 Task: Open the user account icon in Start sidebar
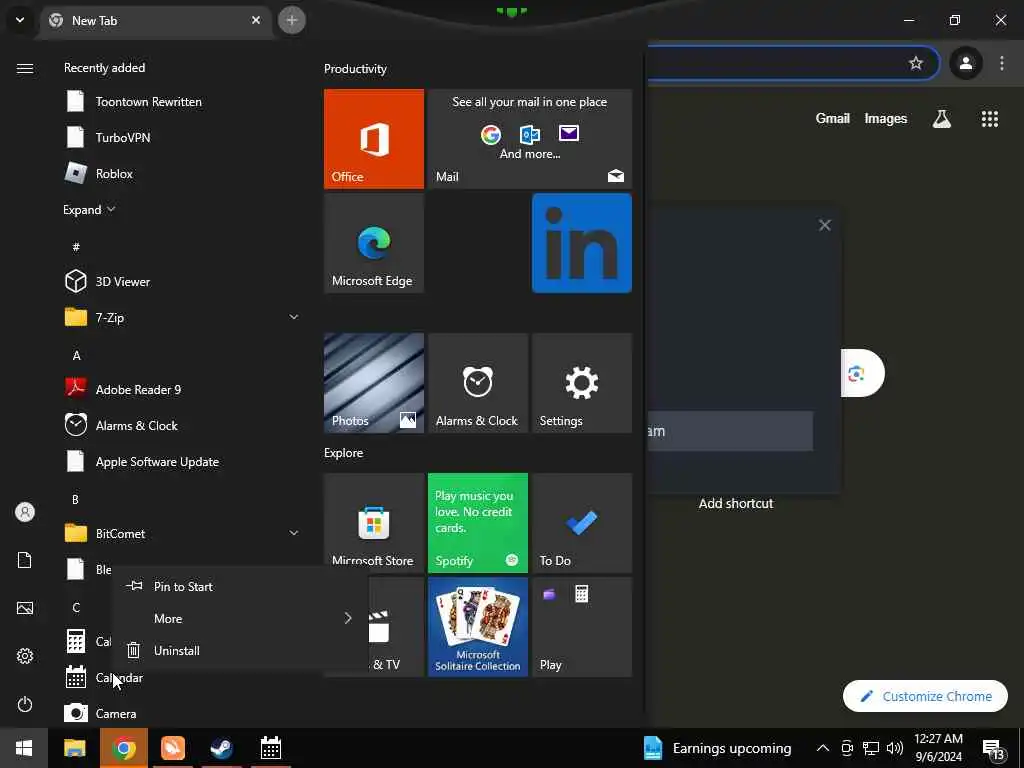pos(25,512)
